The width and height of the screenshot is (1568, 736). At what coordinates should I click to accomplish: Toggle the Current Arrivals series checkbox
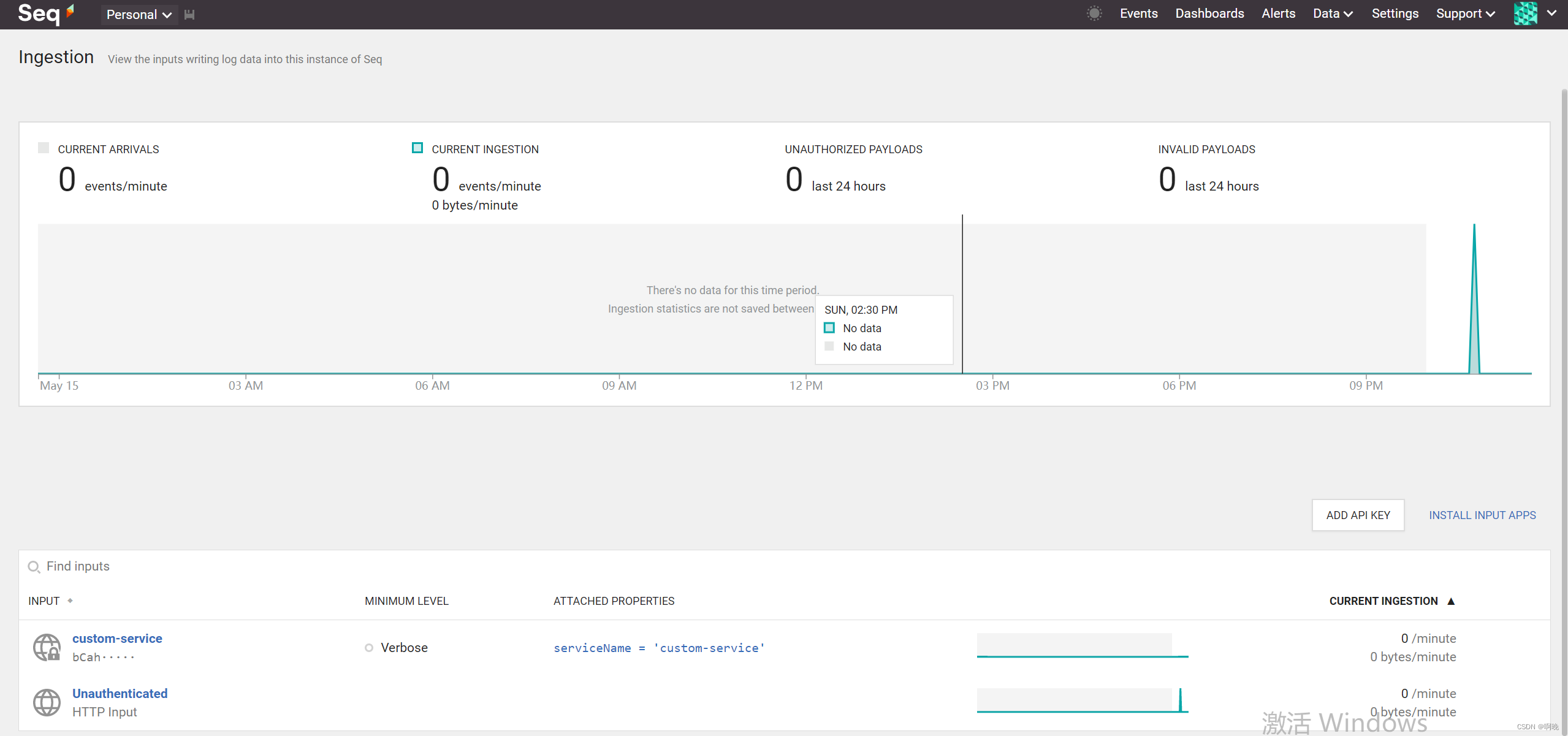(44, 148)
